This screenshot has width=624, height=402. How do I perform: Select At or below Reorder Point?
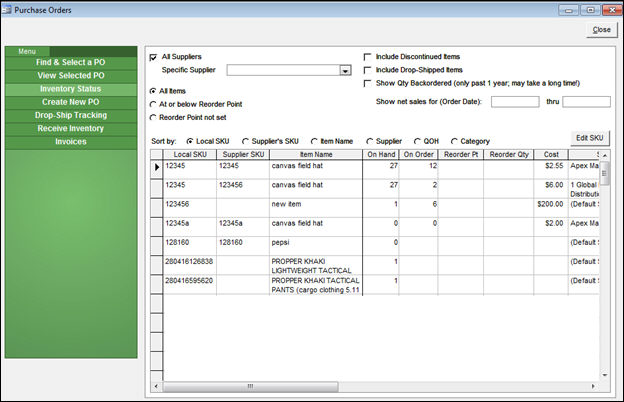tap(153, 104)
